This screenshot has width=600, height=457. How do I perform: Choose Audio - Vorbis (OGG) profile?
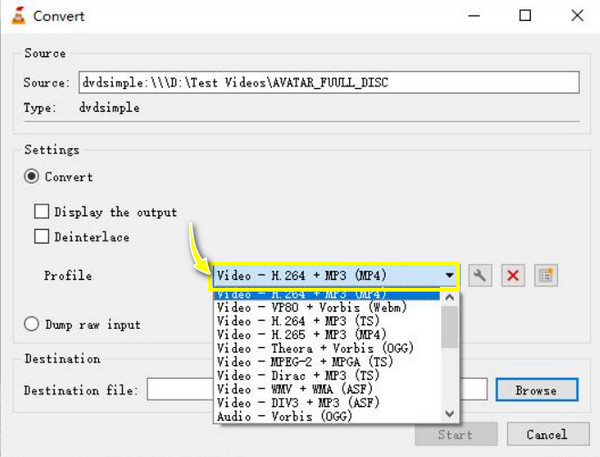[326, 416]
